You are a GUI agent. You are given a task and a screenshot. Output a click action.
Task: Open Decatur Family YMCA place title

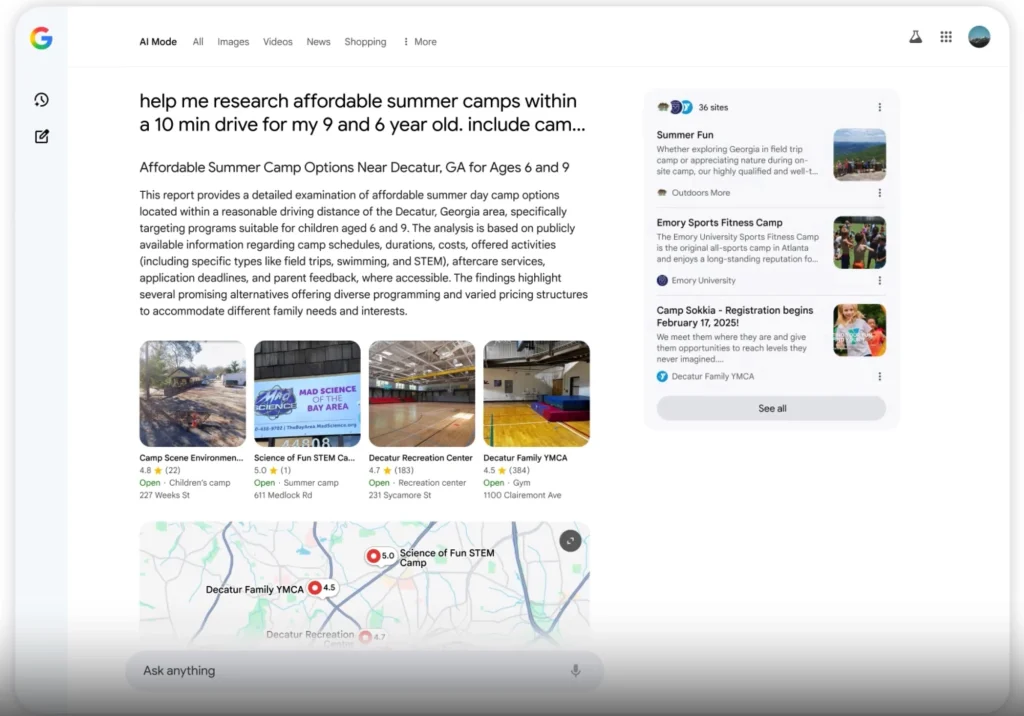pyautogui.click(x=525, y=458)
